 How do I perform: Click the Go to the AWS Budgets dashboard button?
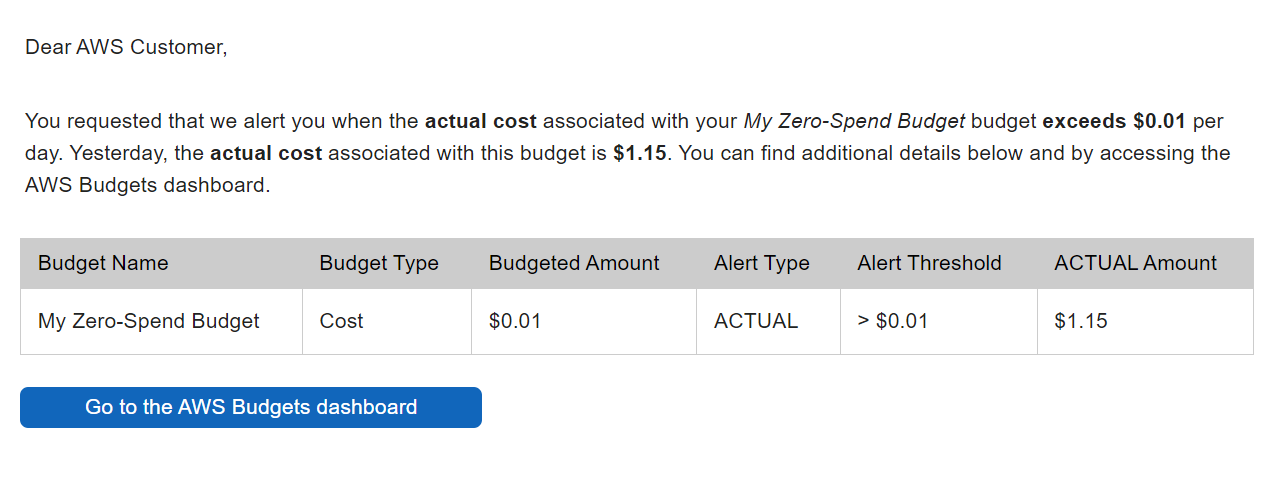click(x=251, y=407)
